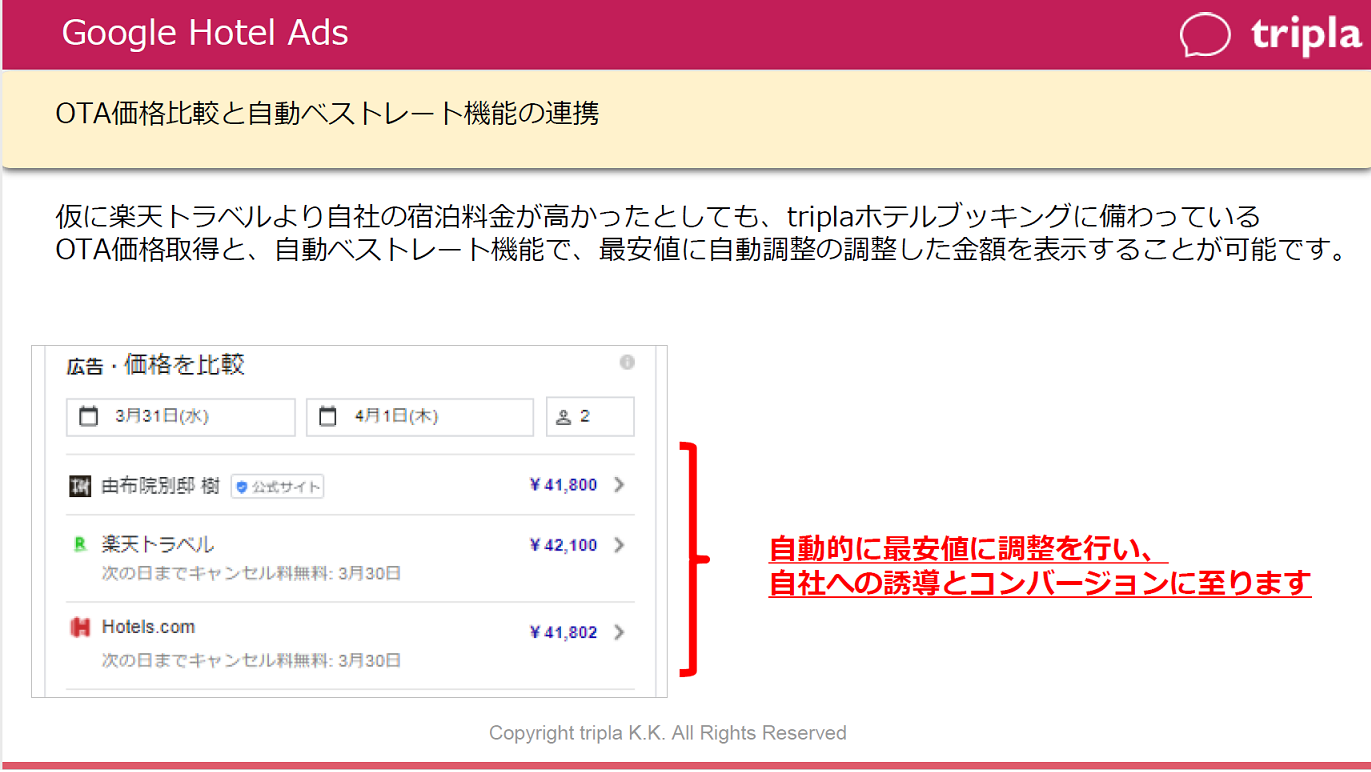Click the ¥41,802 price link
The height and width of the screenshot is (772, 1371).
coord(563,632)
